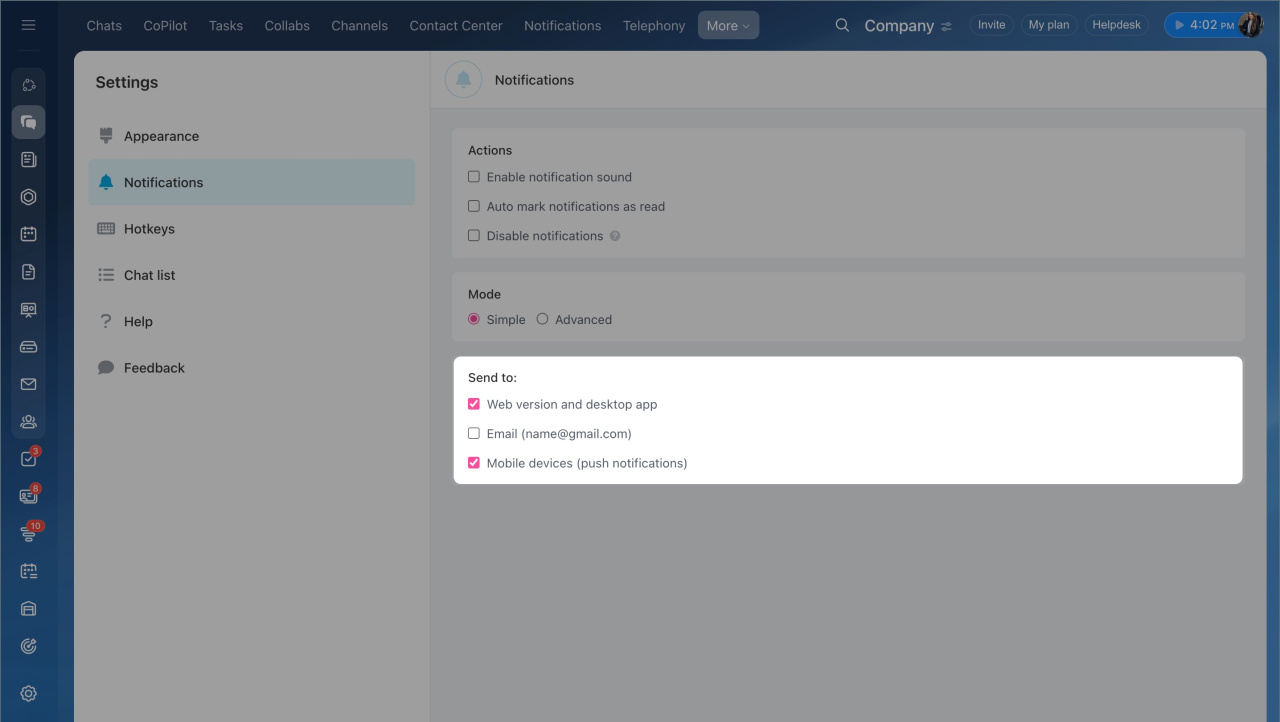Expand the More dropdown menu

pyautogui.click(x=727, y=26)
